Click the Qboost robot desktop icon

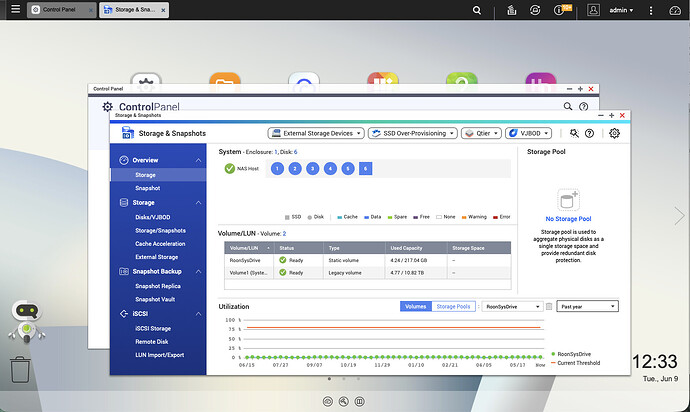pyautogui.click(x=27, y=322)
